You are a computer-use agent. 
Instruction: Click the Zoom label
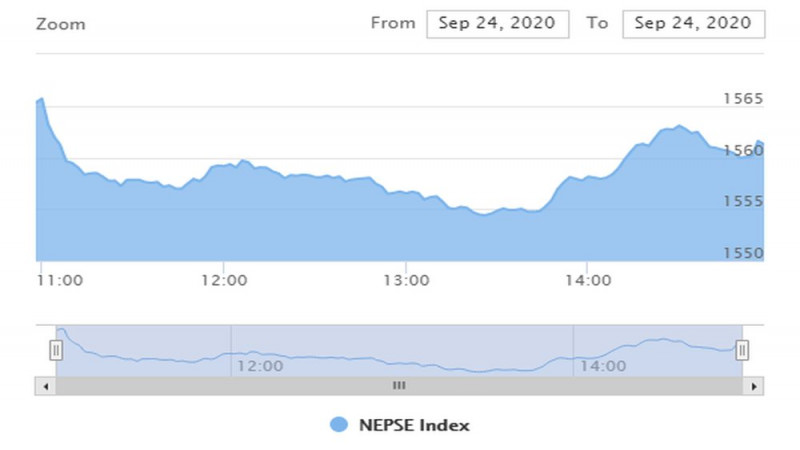tap(61, 24)
